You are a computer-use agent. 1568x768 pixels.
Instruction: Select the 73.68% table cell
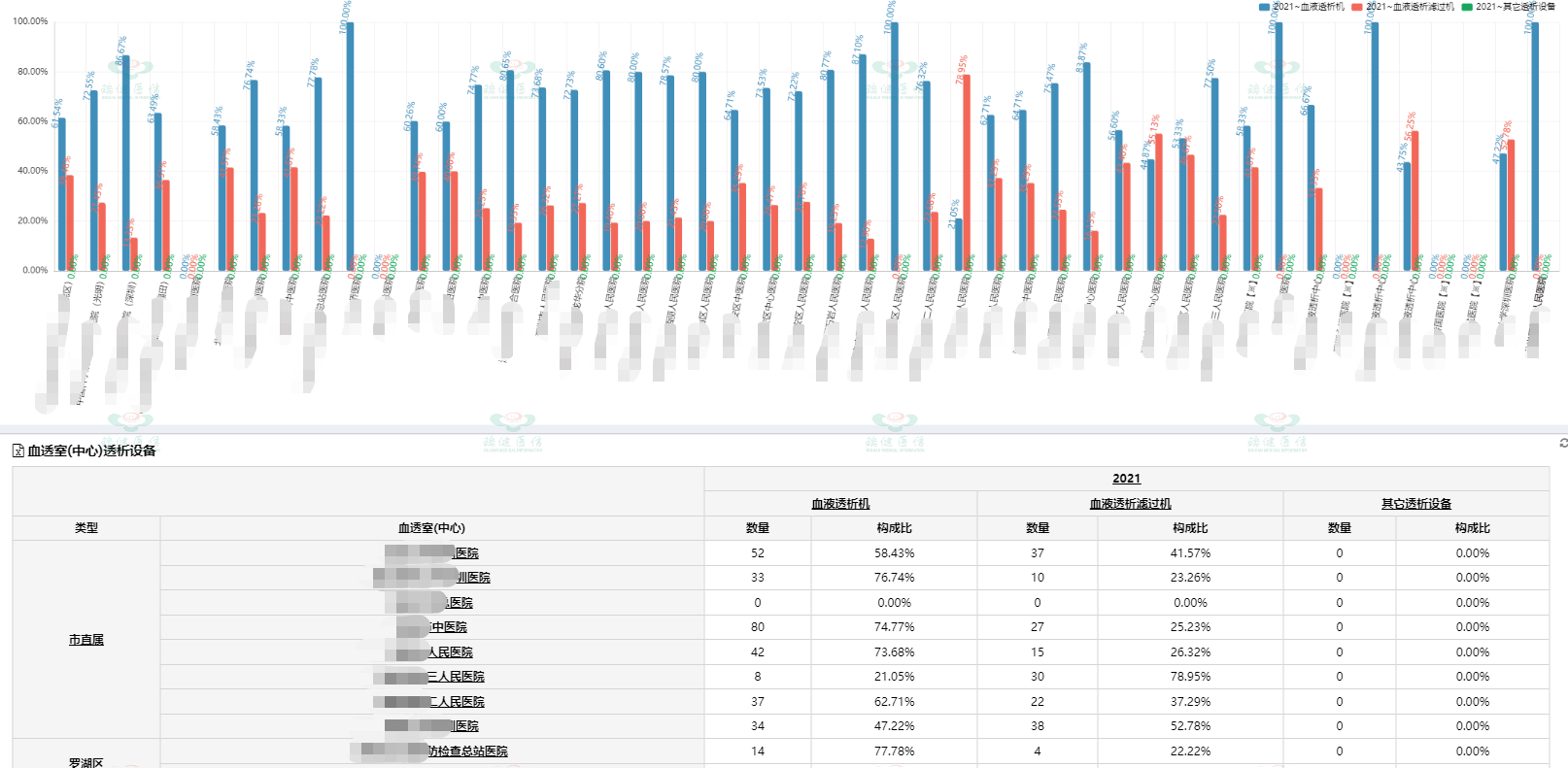[x=894, y=652]
